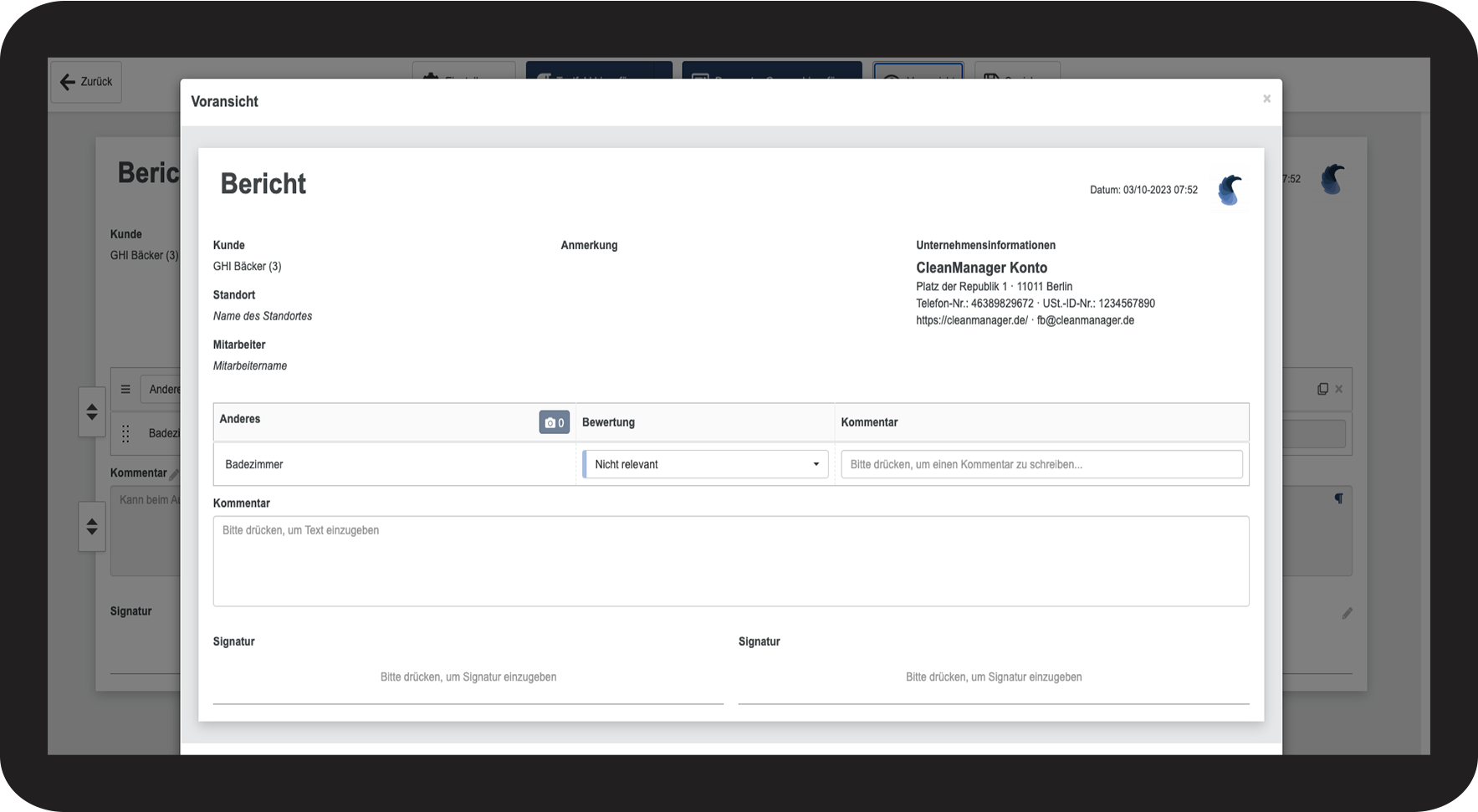Click the left Signatur entry area
This screenshot has height=812, width=1478.
point(468,677)
